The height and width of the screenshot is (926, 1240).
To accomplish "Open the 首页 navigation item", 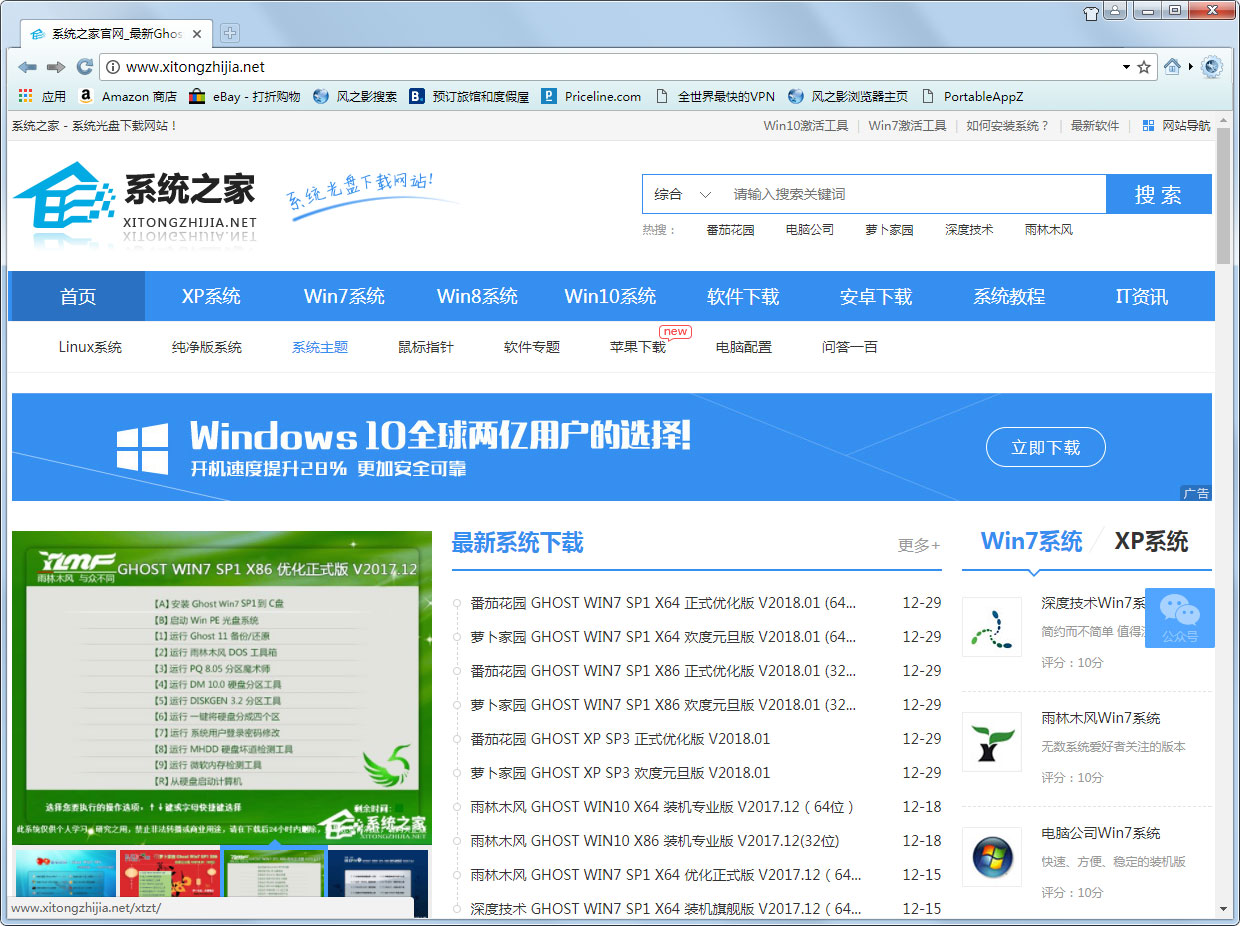I will (77, 296).
